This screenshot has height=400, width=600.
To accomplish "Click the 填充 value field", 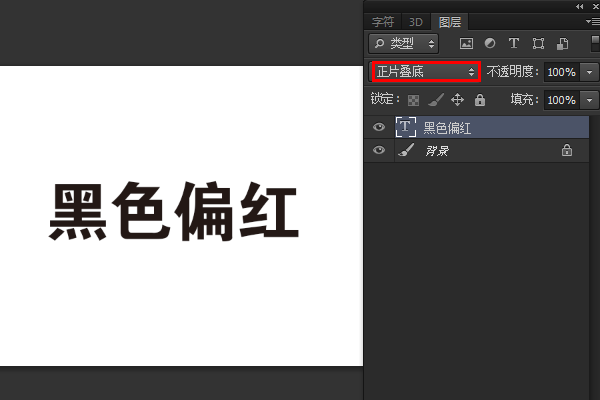I will (x=561, y=100).
